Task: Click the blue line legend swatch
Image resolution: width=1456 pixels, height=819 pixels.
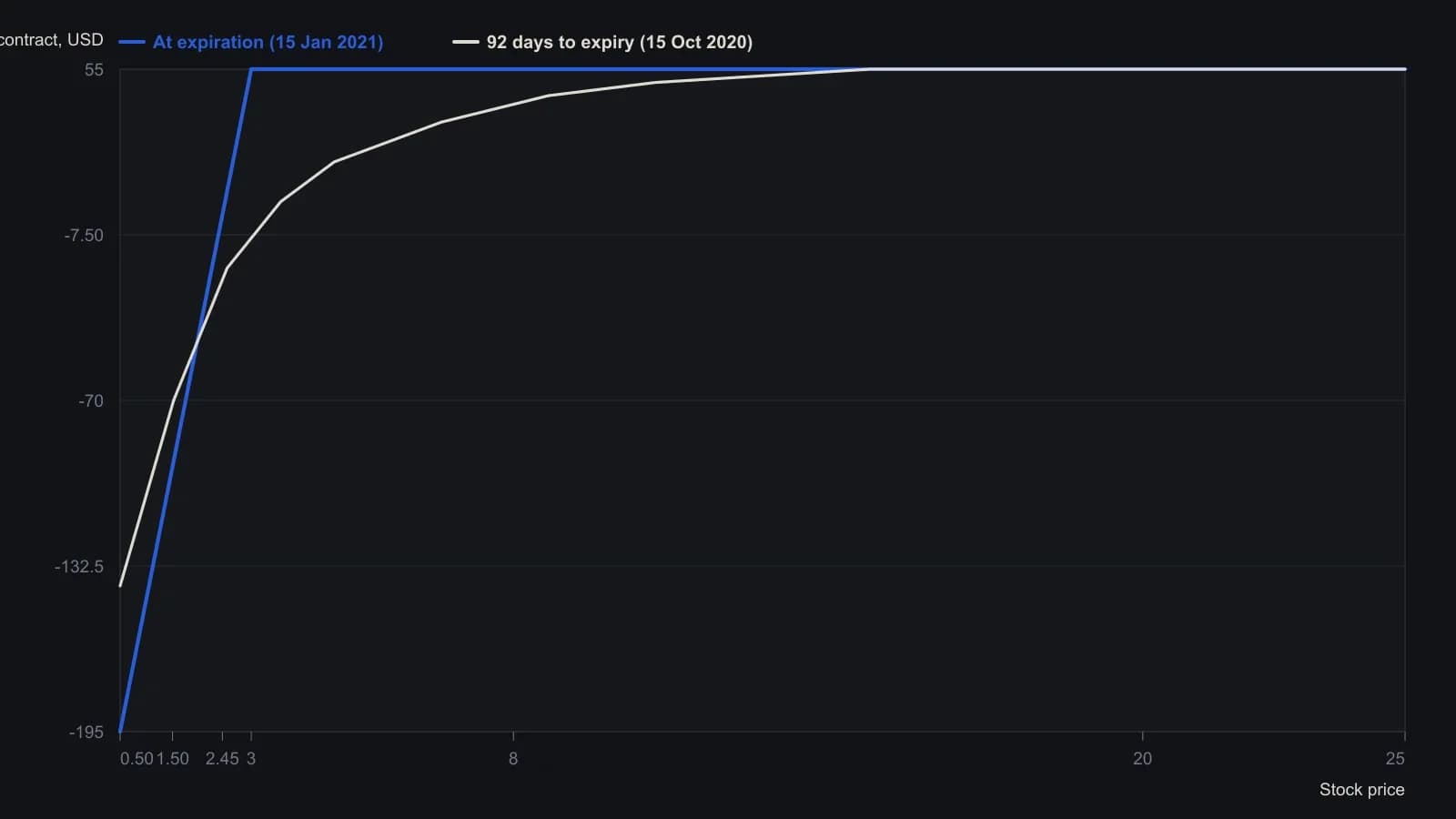Action: tap(132, 42)
